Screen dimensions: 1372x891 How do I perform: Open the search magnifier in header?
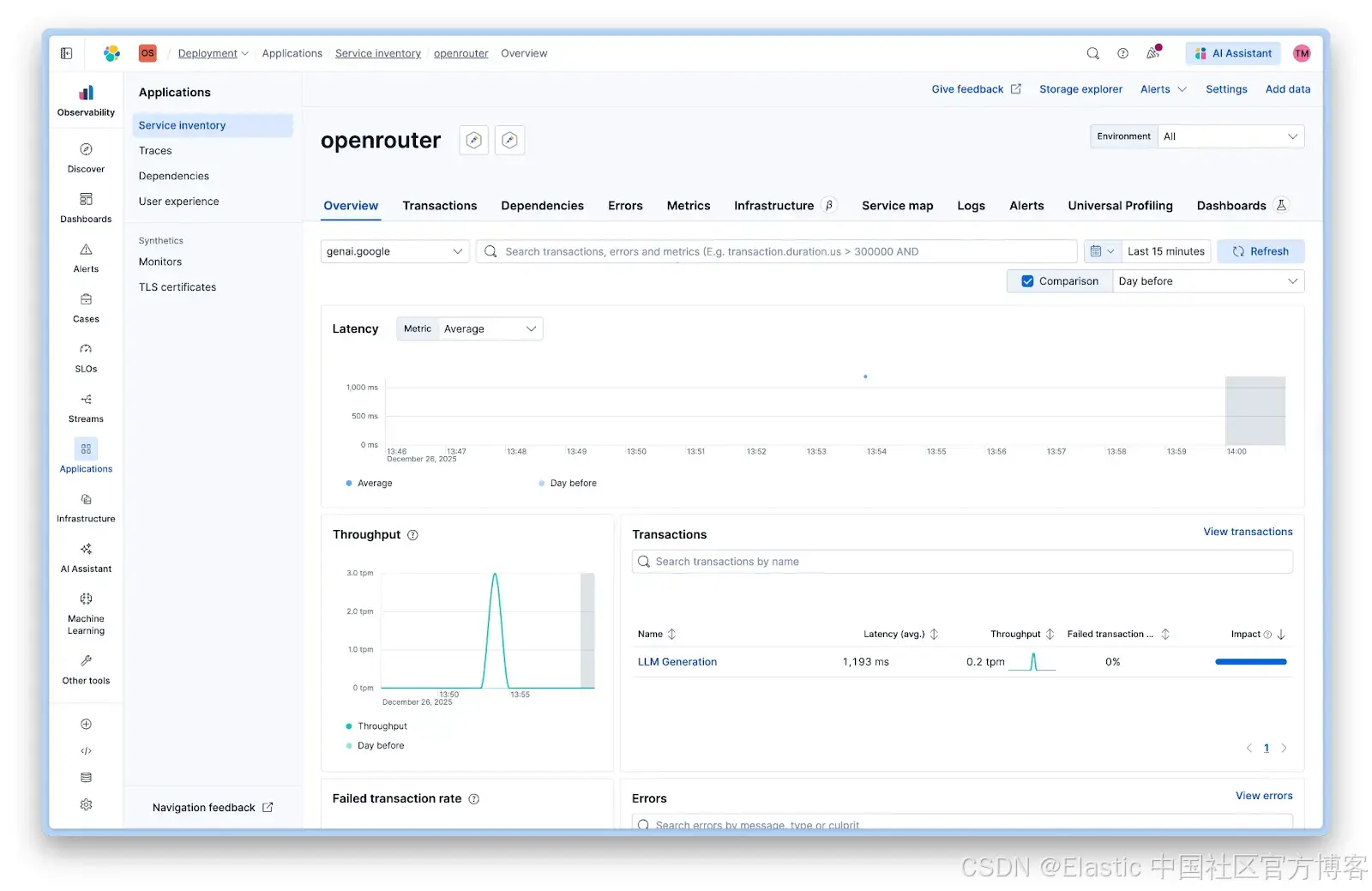tap(1092, 53)
